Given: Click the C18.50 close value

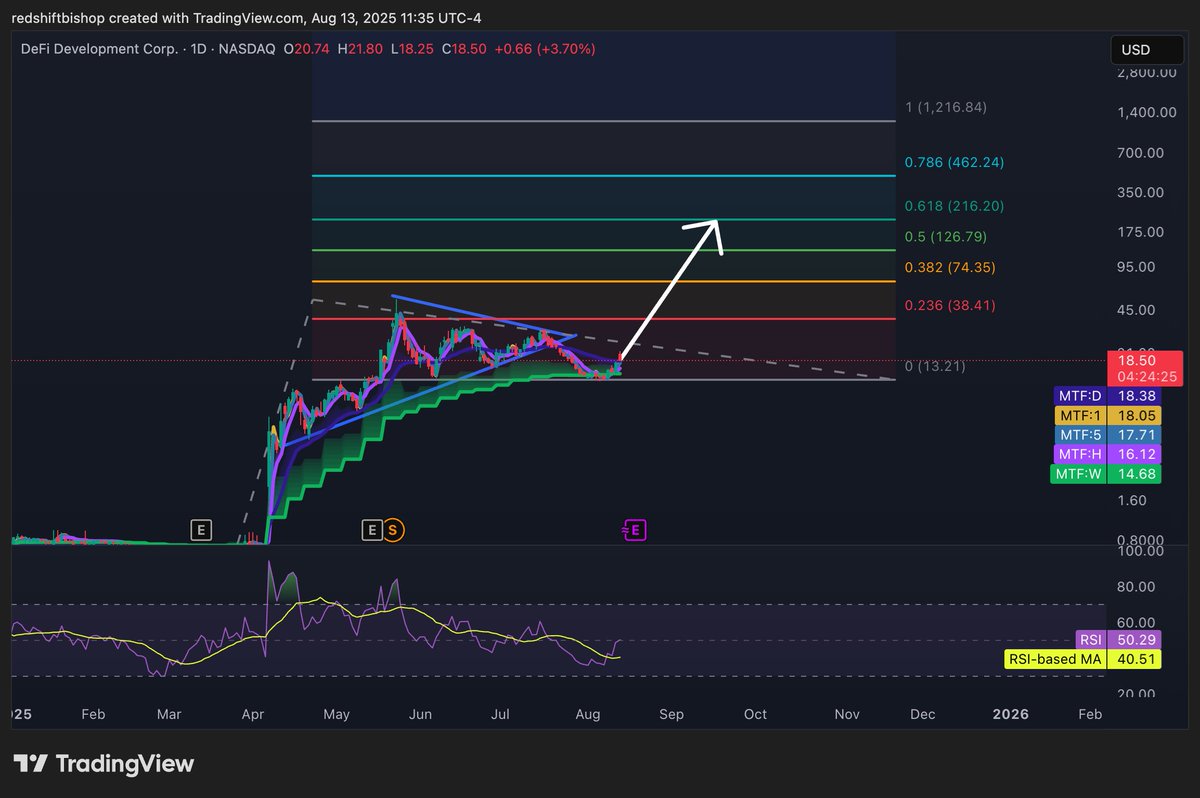Looking at the screenshot, I should 464,48.
